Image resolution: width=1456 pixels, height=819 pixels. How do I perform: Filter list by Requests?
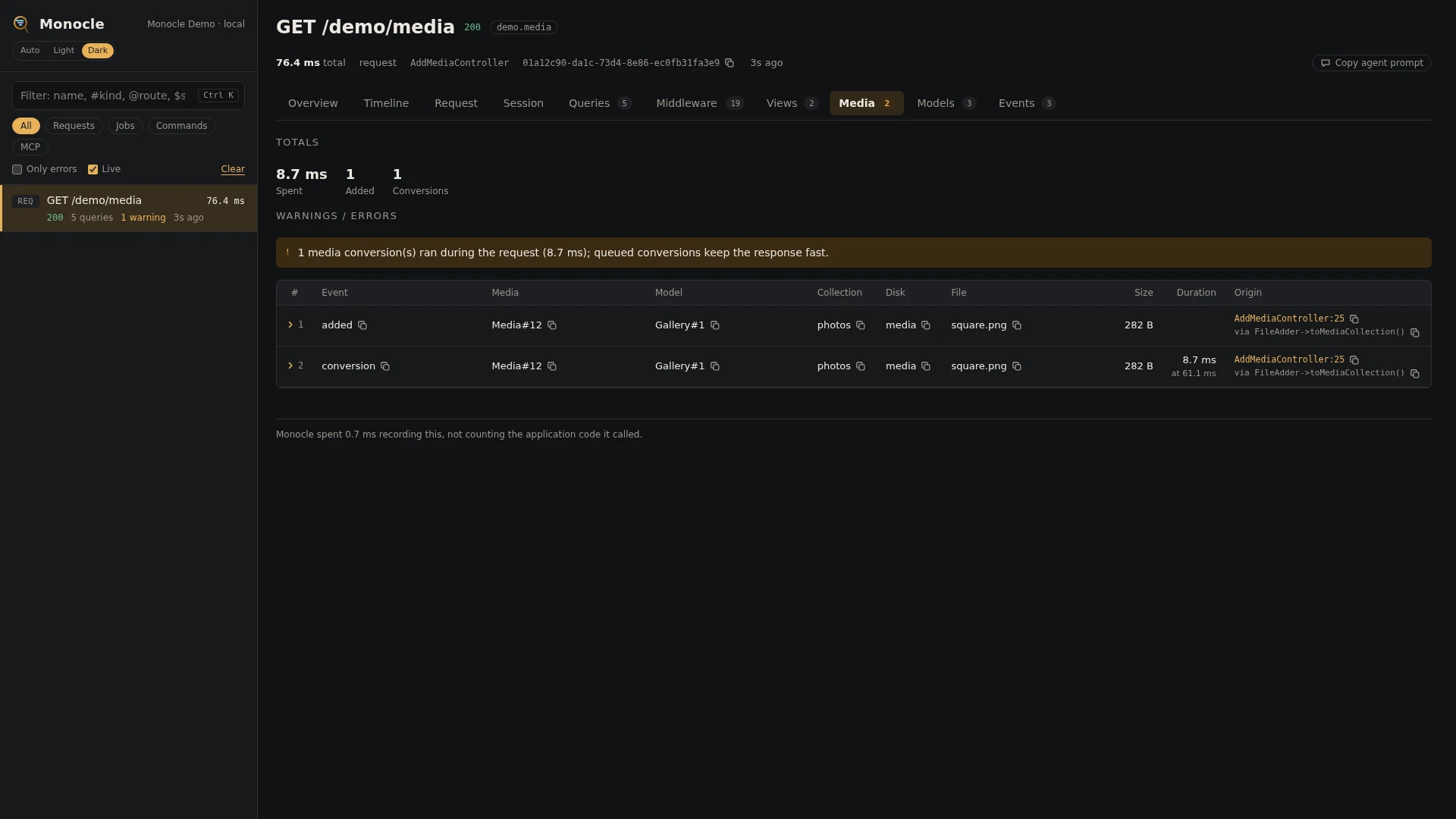click(x=74, y=126)
